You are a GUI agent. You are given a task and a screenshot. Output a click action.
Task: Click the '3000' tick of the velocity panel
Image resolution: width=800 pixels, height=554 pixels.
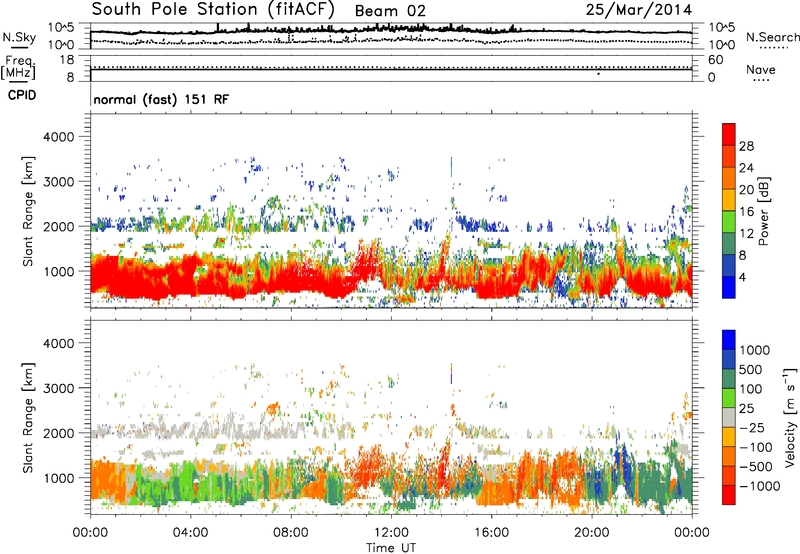click(58, 388)
